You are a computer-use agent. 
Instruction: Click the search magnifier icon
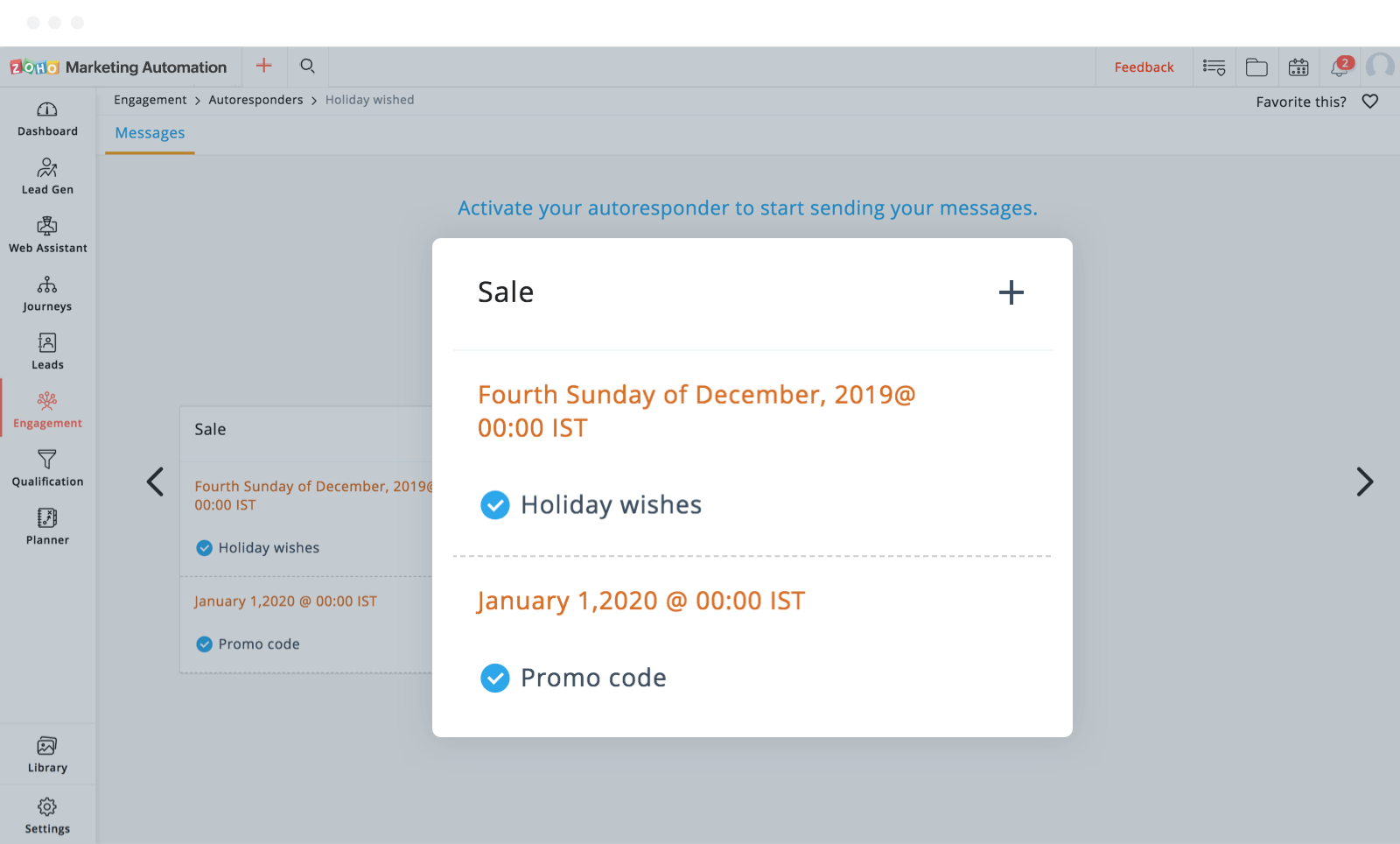coord(307,67)
